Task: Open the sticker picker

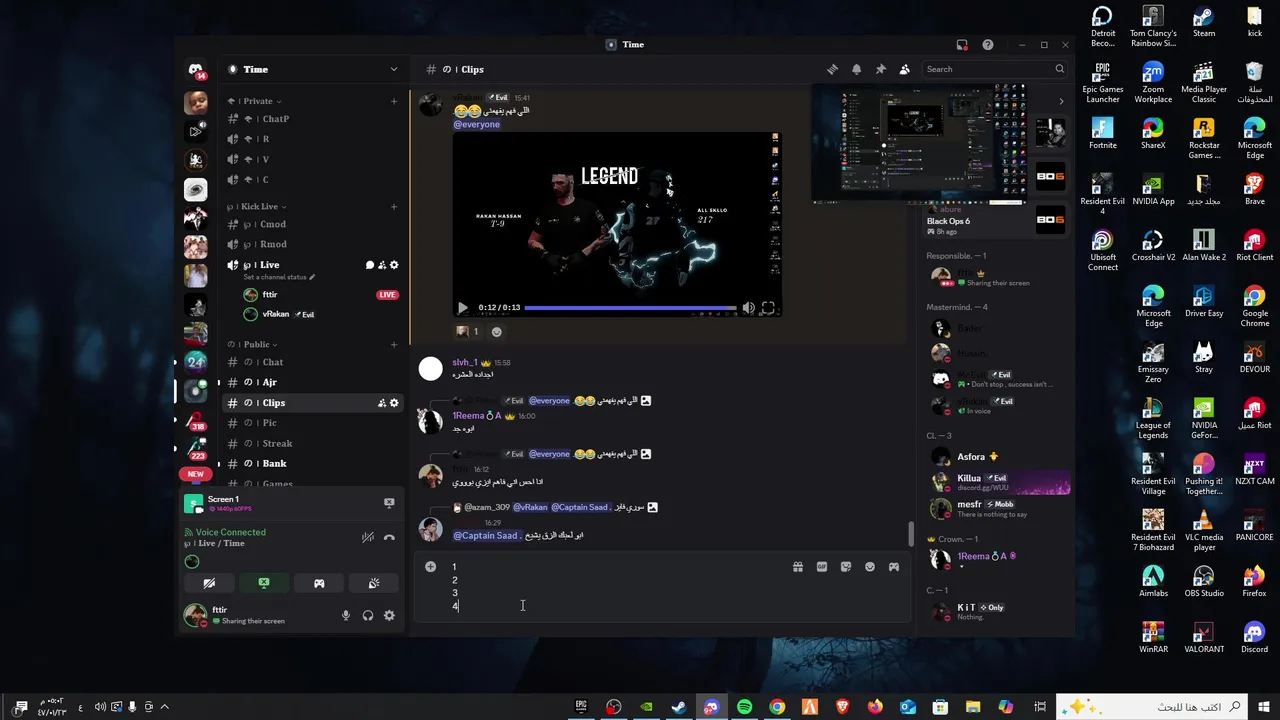Action: [x=846, y=567]
